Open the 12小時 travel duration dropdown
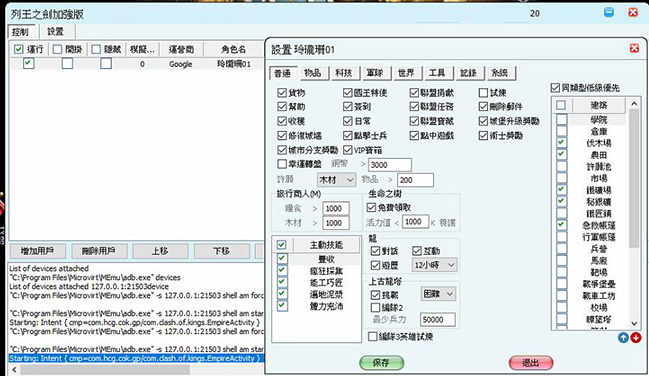Screen dimensions: 649x376 coord(435,265)
